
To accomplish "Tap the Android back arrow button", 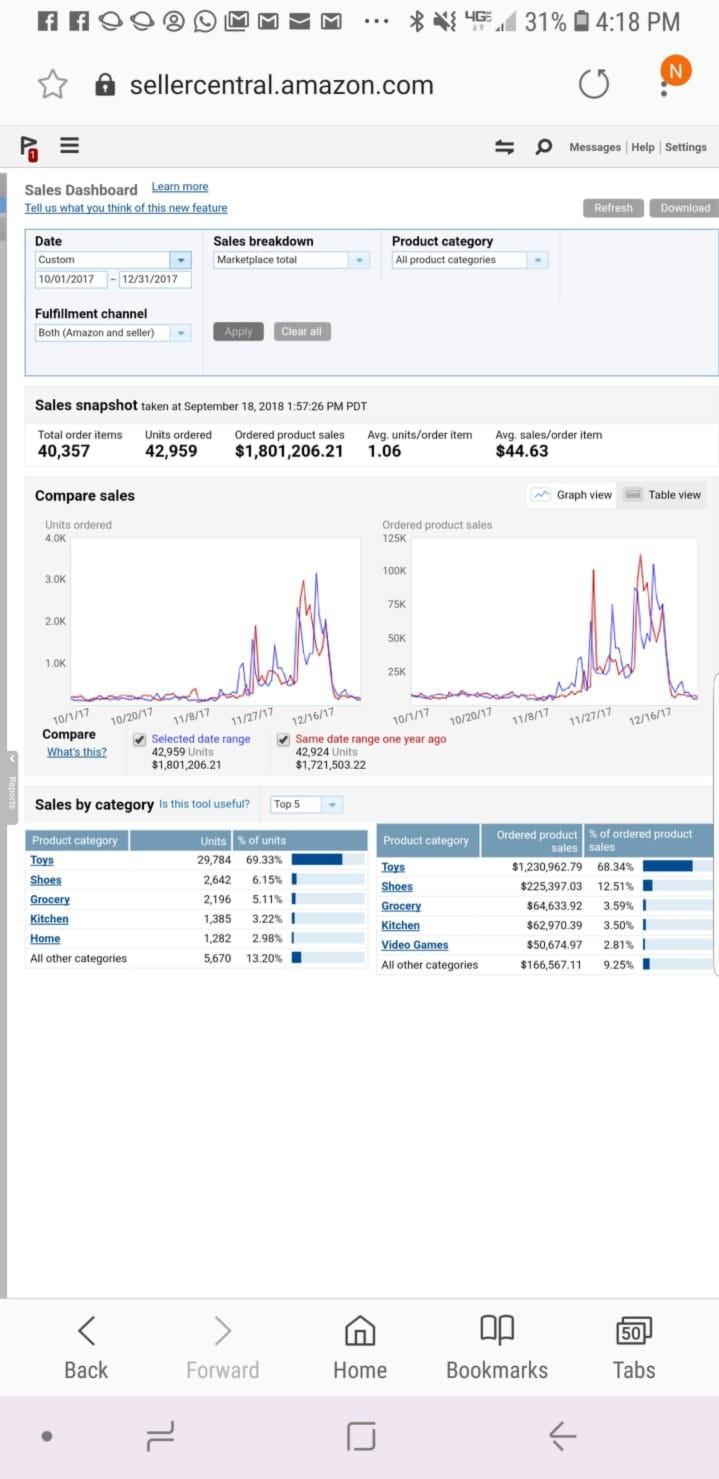I will pyautogui.click(x=562, y=1437).
